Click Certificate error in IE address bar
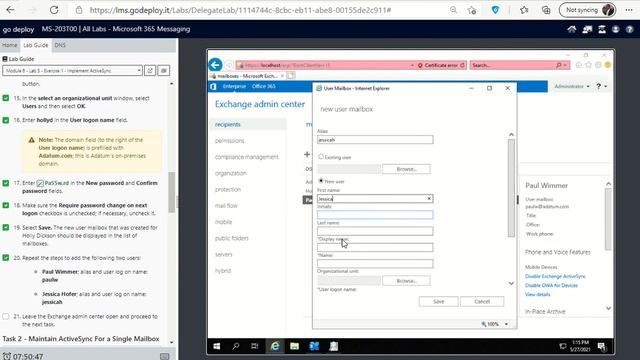640x360 pixels. [440, 65]
